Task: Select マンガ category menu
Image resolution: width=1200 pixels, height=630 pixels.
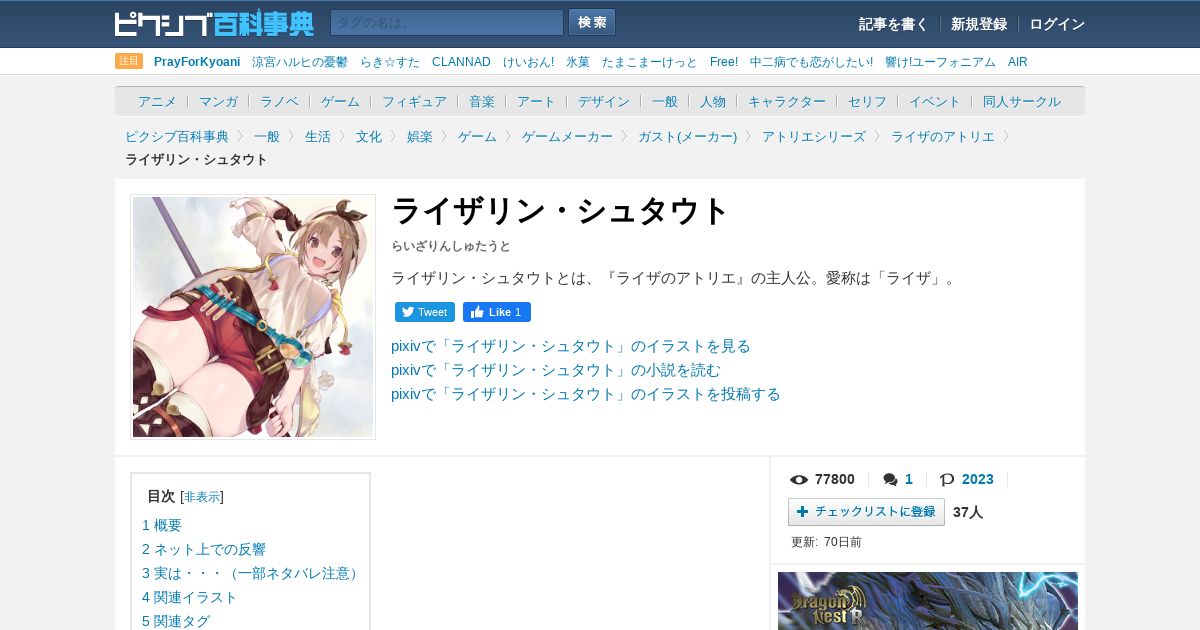Action: [218, 101]
